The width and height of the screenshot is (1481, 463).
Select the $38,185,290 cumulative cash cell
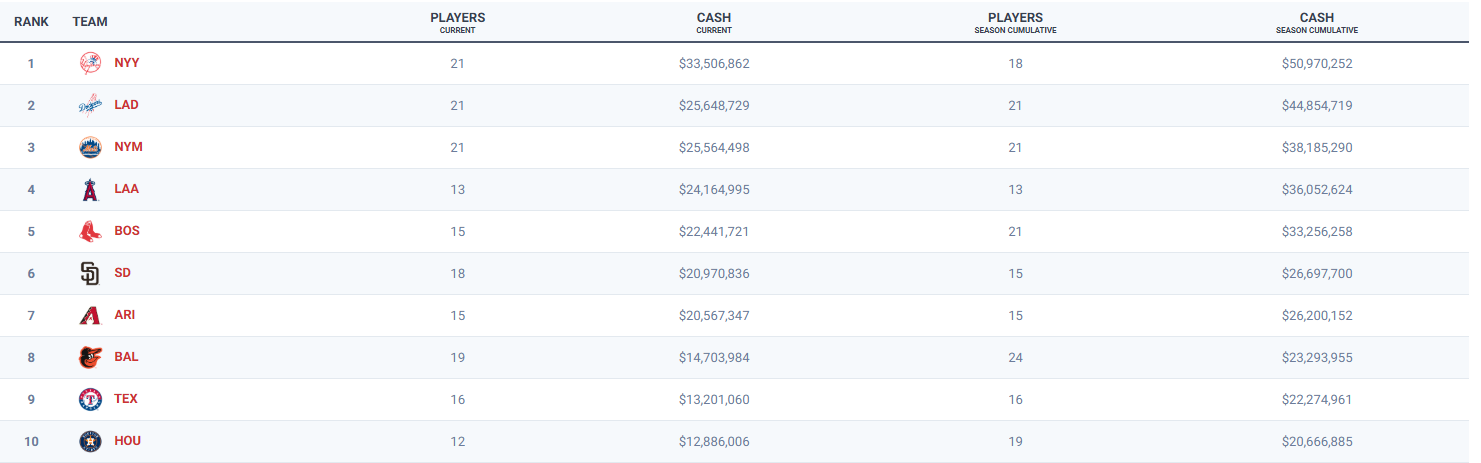pyautogui.click(x=1317, y=147)
